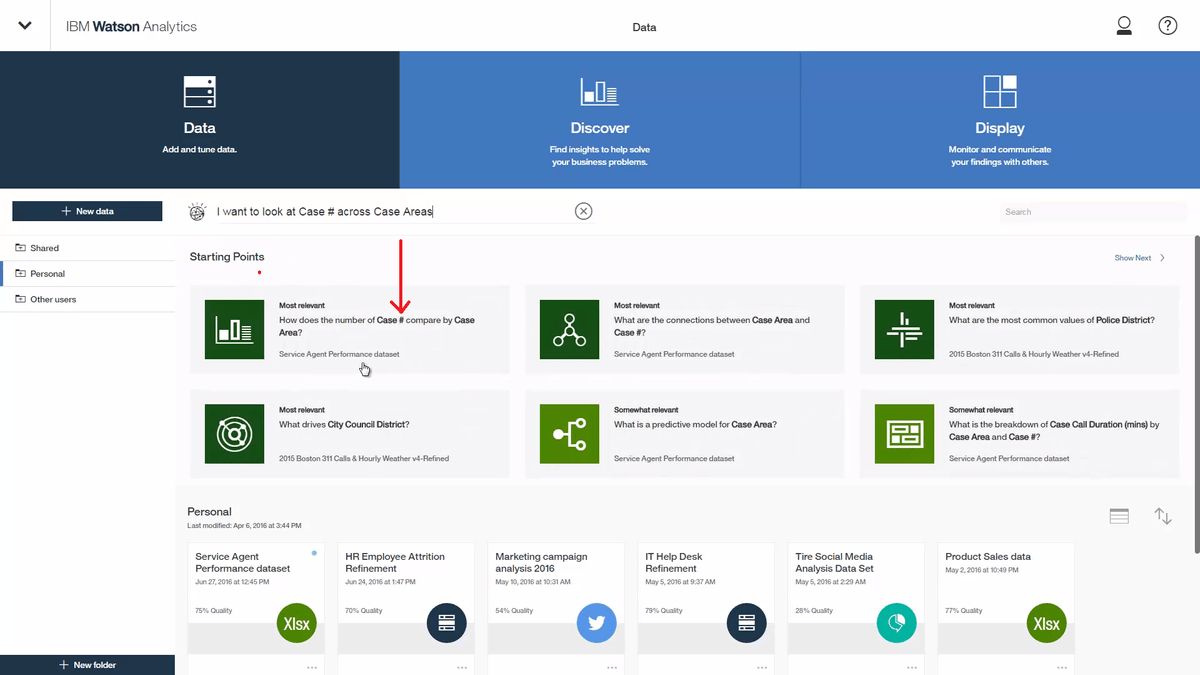Image resolution: width=1200 pixels, height=675 pixels.
Task: Open the Marketing campaign analysis 2016 tile
Action: 555,606
